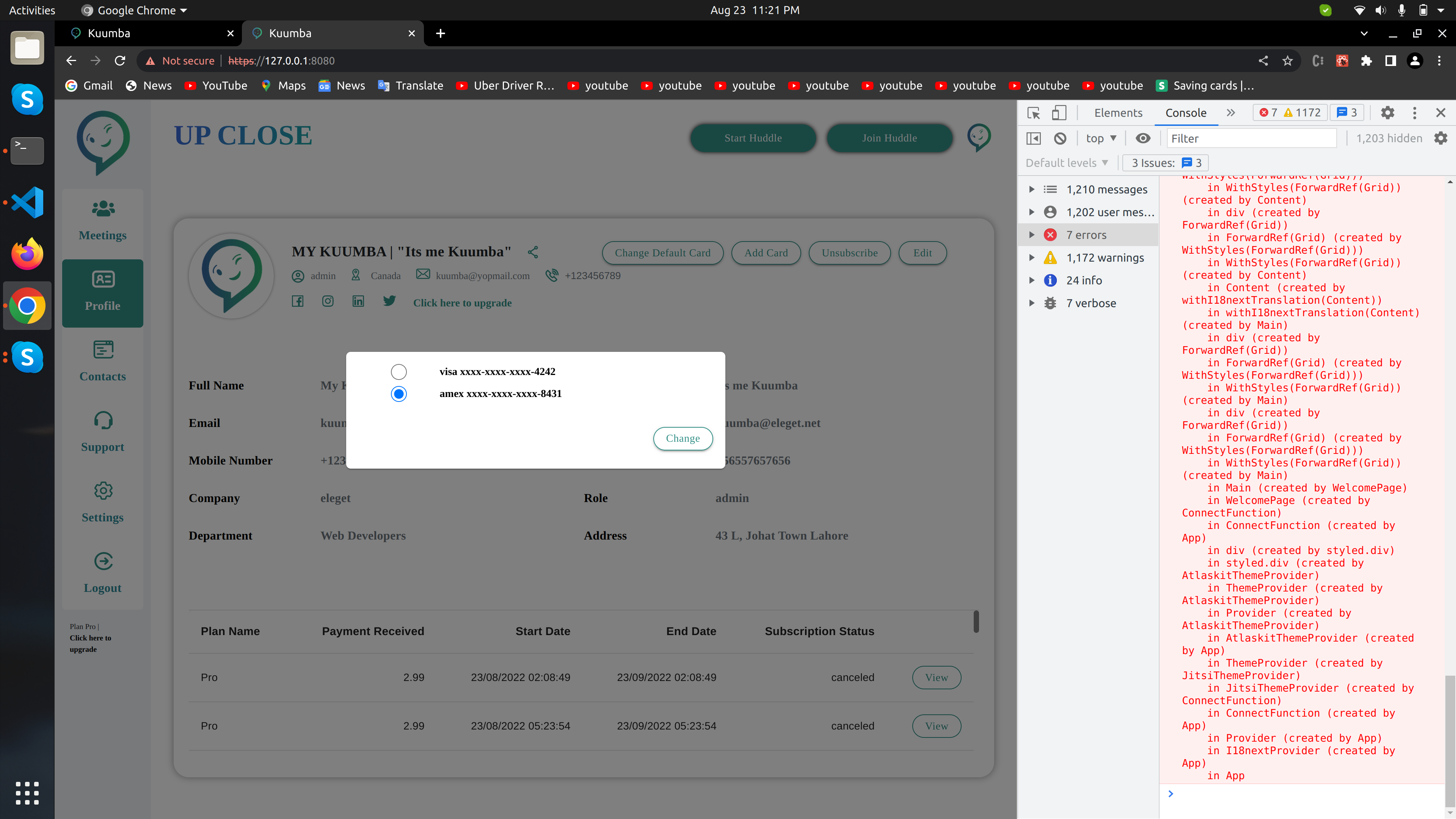Click the Change button in the card dialog
Image resolution: width=1456 pixels, height=819 pixels.
click(x=682, y=438)
